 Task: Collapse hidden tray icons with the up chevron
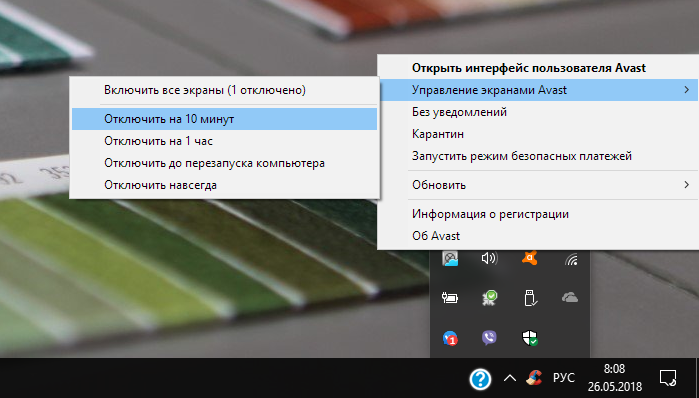[x=510, y=379]
